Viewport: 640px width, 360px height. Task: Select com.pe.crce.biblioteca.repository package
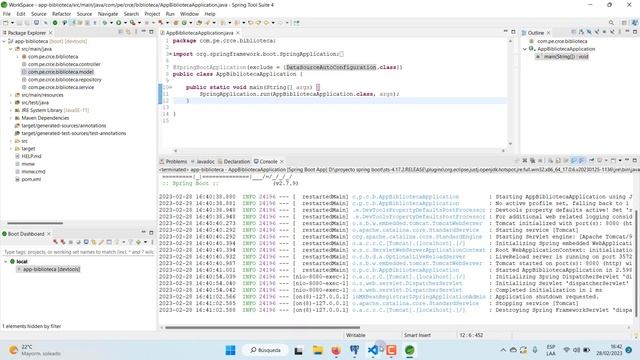[64, 80]
